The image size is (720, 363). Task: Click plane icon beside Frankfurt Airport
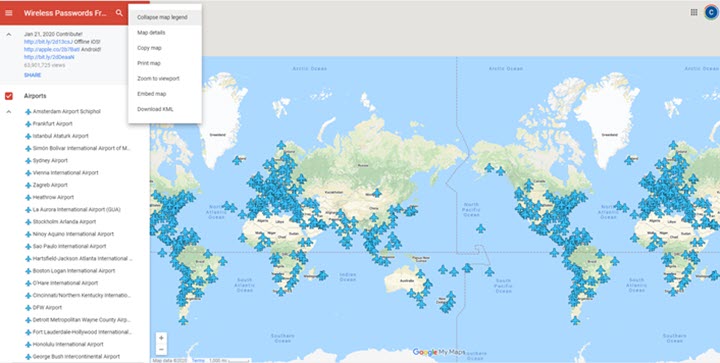(28, 124)
